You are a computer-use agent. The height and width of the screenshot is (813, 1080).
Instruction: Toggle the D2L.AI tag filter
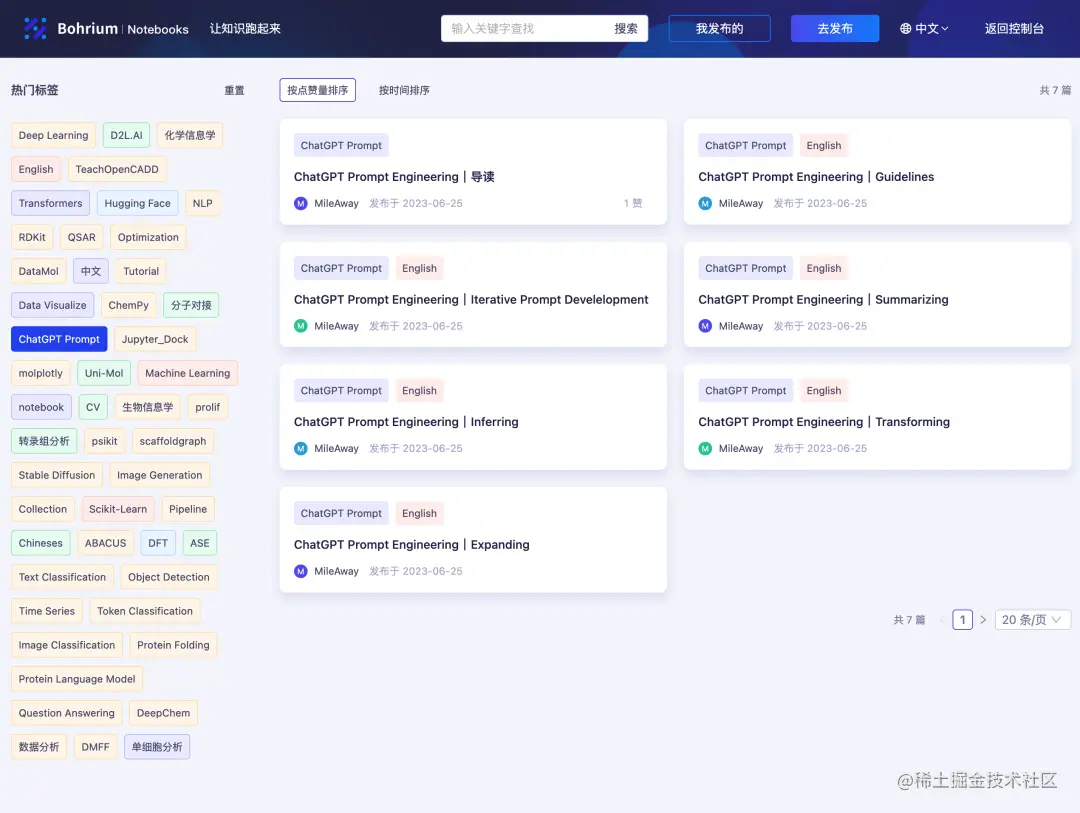point(127,135)
